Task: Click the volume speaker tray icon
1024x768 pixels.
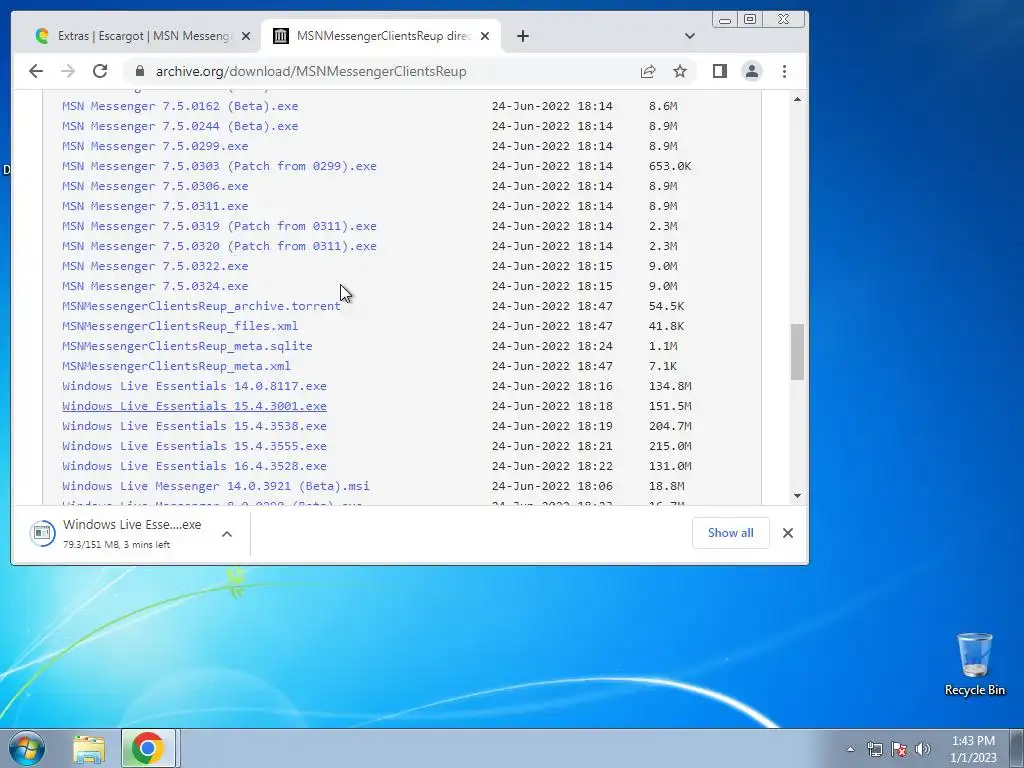Action: pyautogui.click(x=923, y=749)
